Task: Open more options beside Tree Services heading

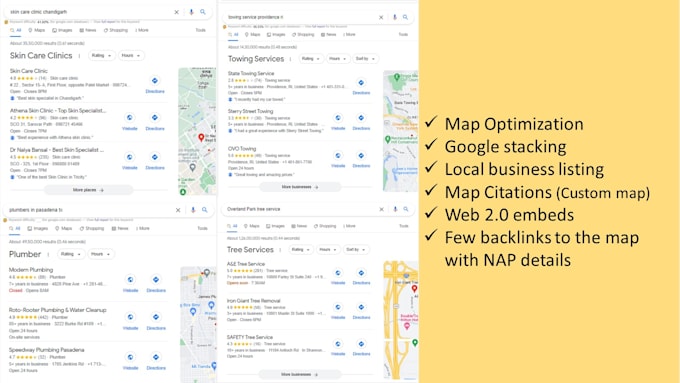Action: (x=280, y=250)
